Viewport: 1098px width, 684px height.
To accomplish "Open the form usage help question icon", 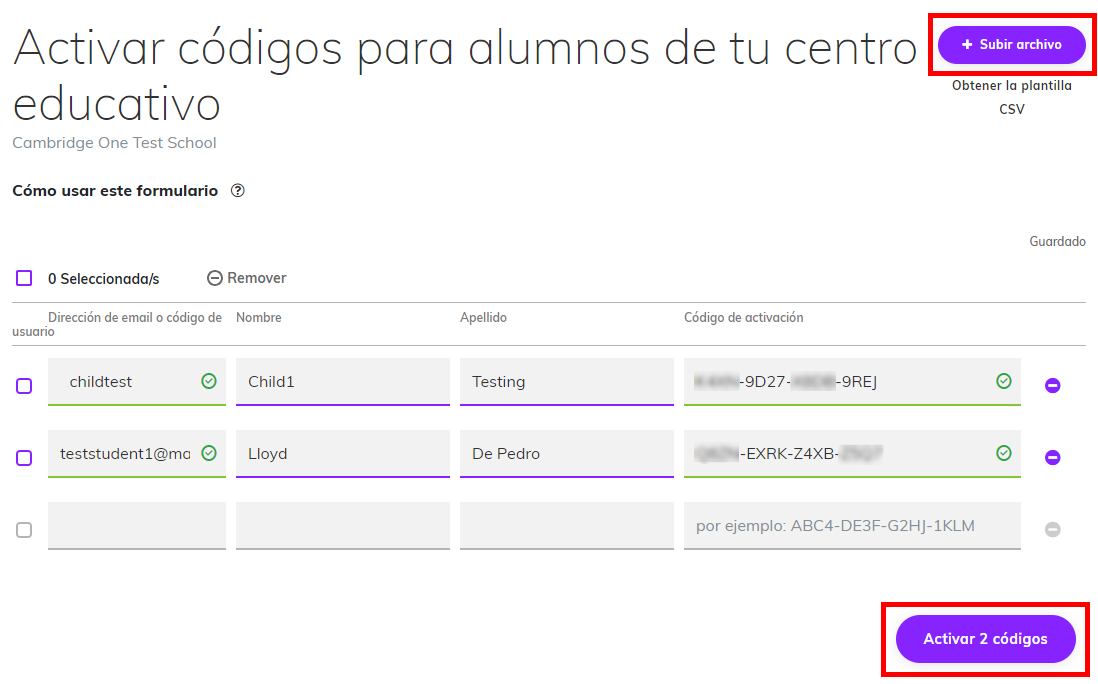I will [238, 190].
